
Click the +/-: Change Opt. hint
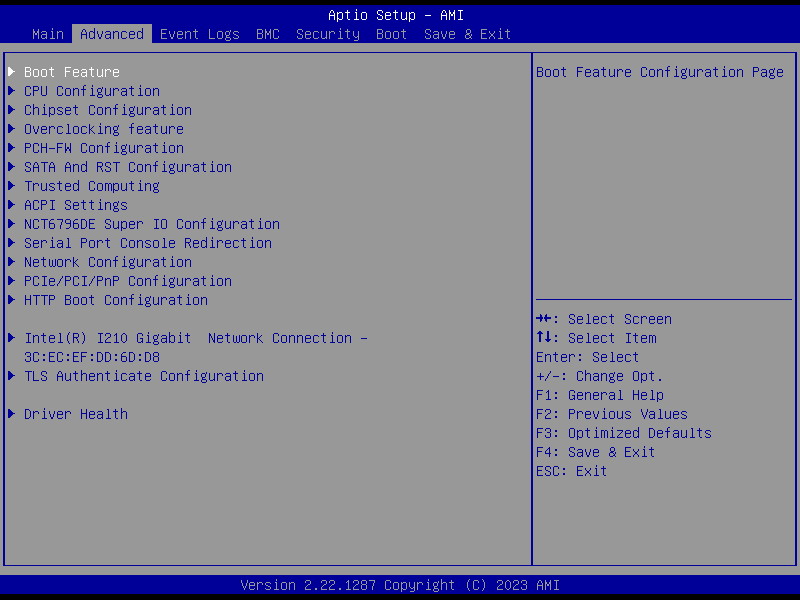(599, 376)
